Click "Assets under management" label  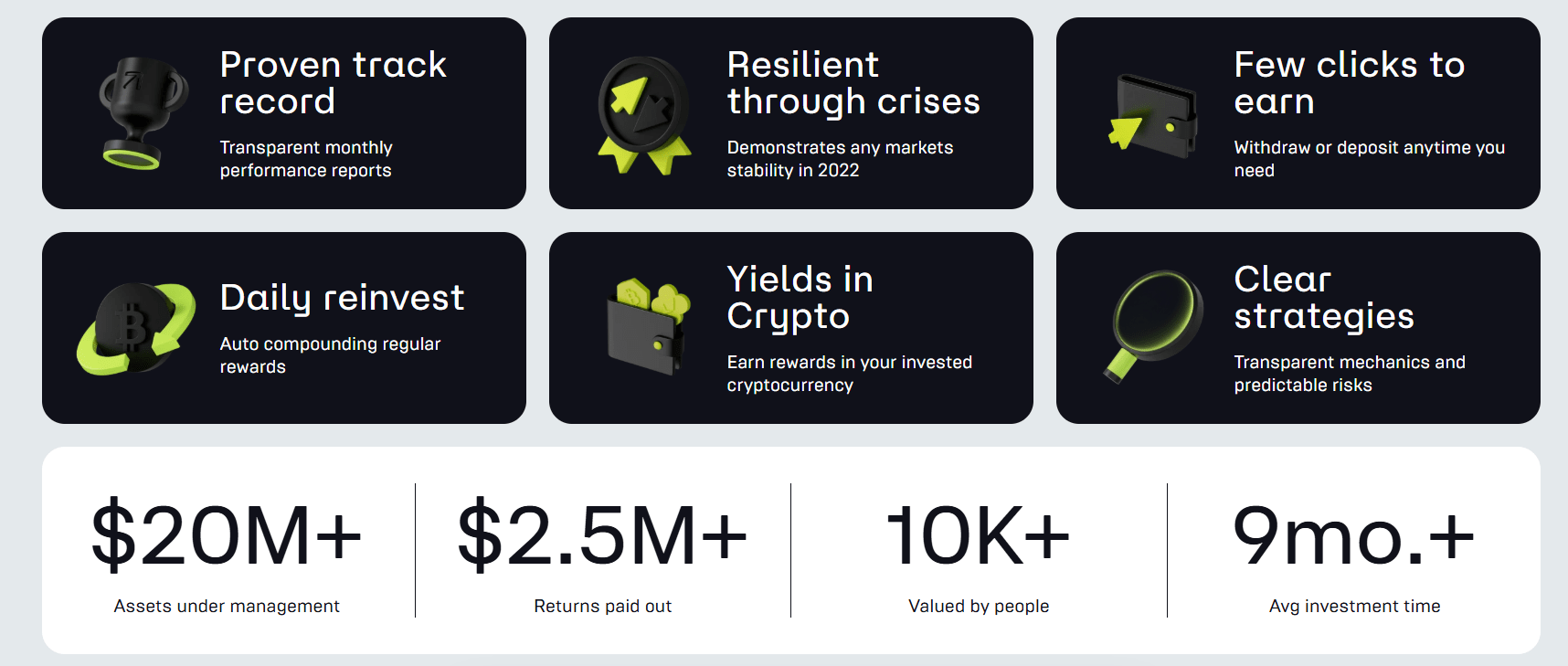pos(227,606)
